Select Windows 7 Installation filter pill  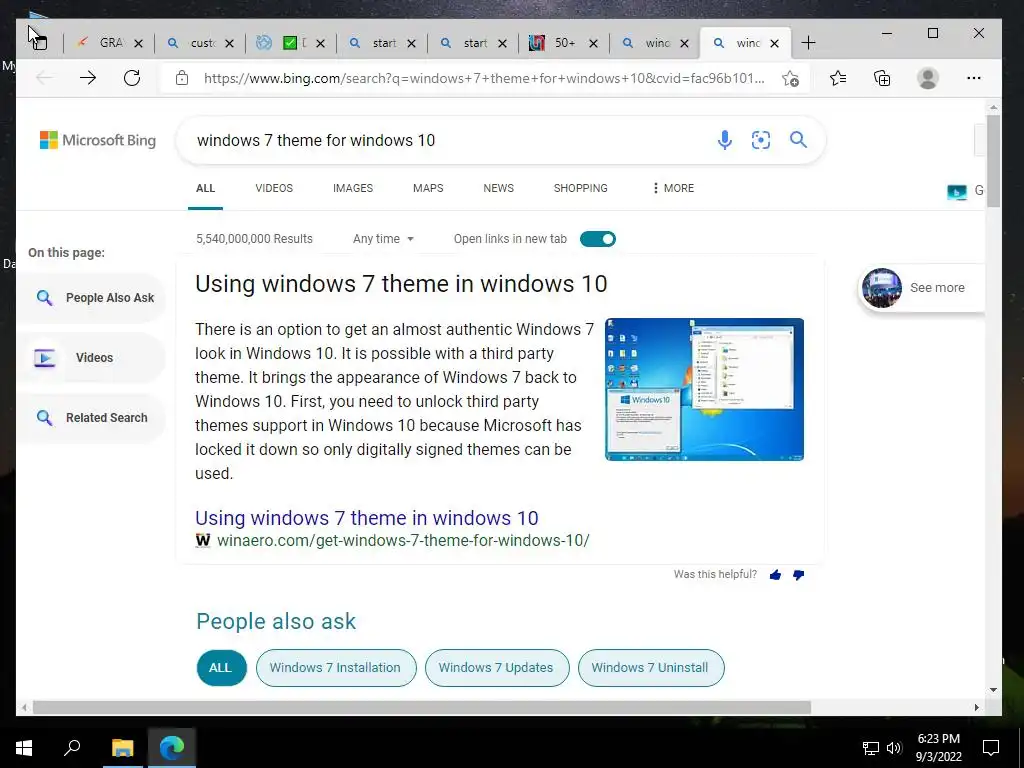click(x=336, y=667)
